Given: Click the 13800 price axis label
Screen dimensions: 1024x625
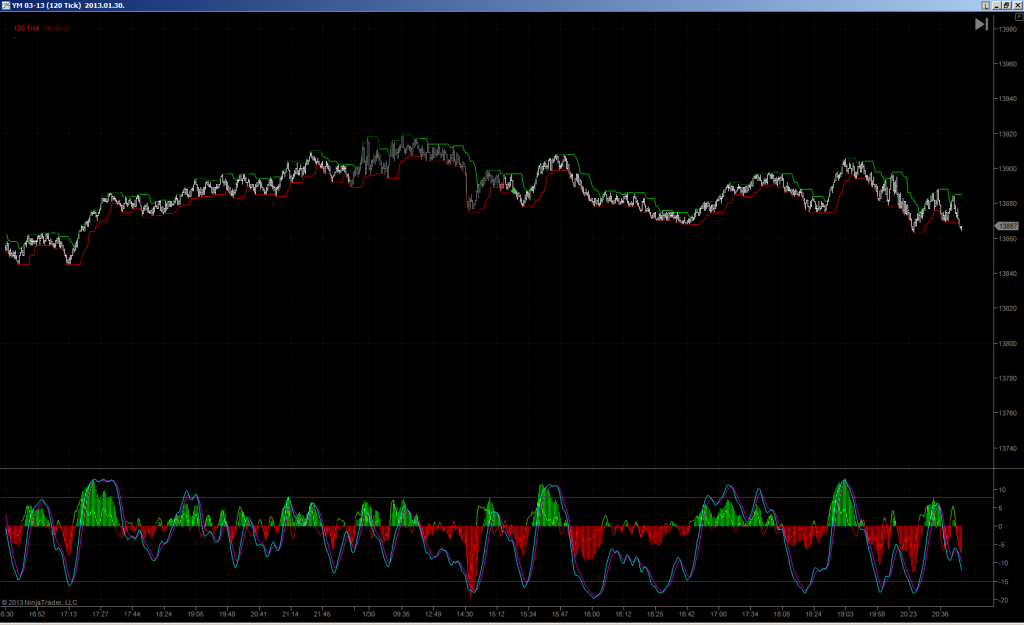Looking at the screenshot, I should tap(1007, 344).
